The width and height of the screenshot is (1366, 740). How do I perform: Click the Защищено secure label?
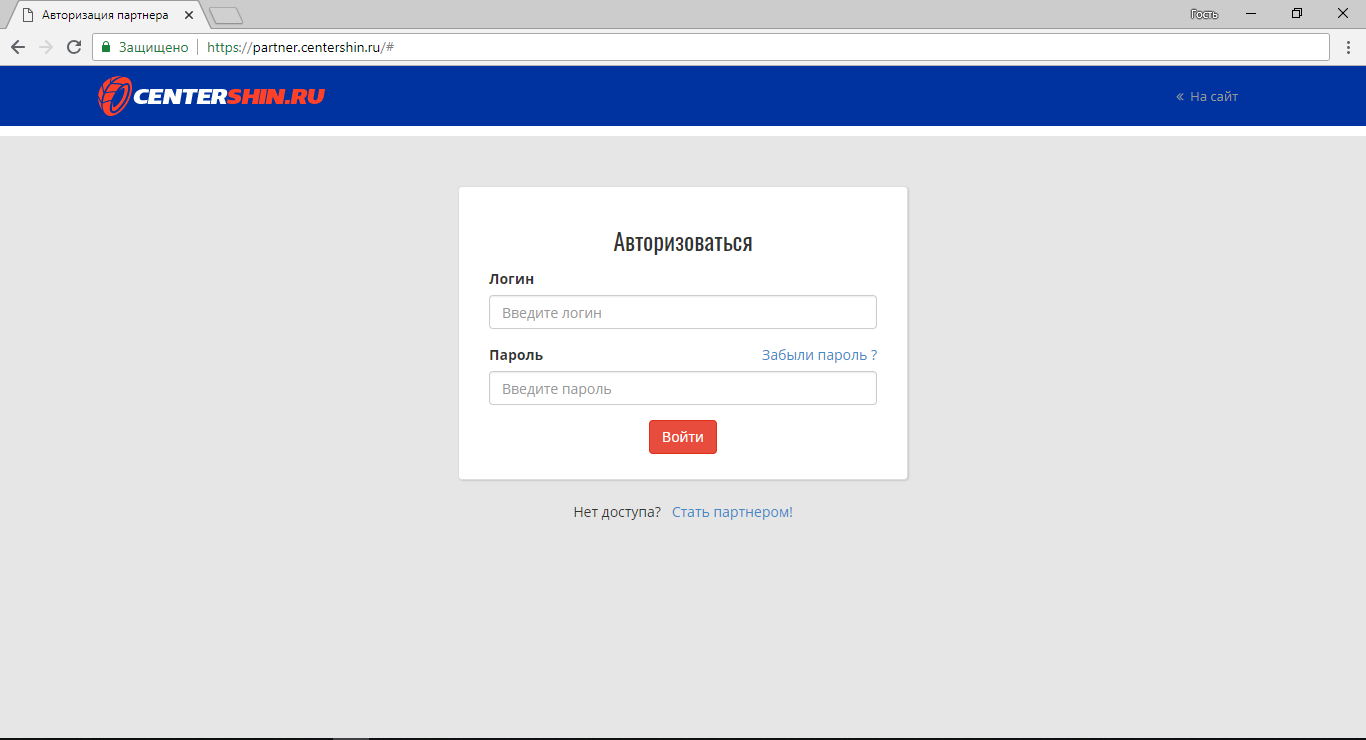pos(153,47)
